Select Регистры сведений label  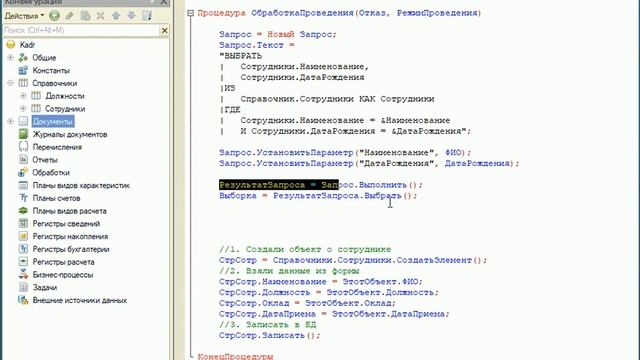pos(66,223)
